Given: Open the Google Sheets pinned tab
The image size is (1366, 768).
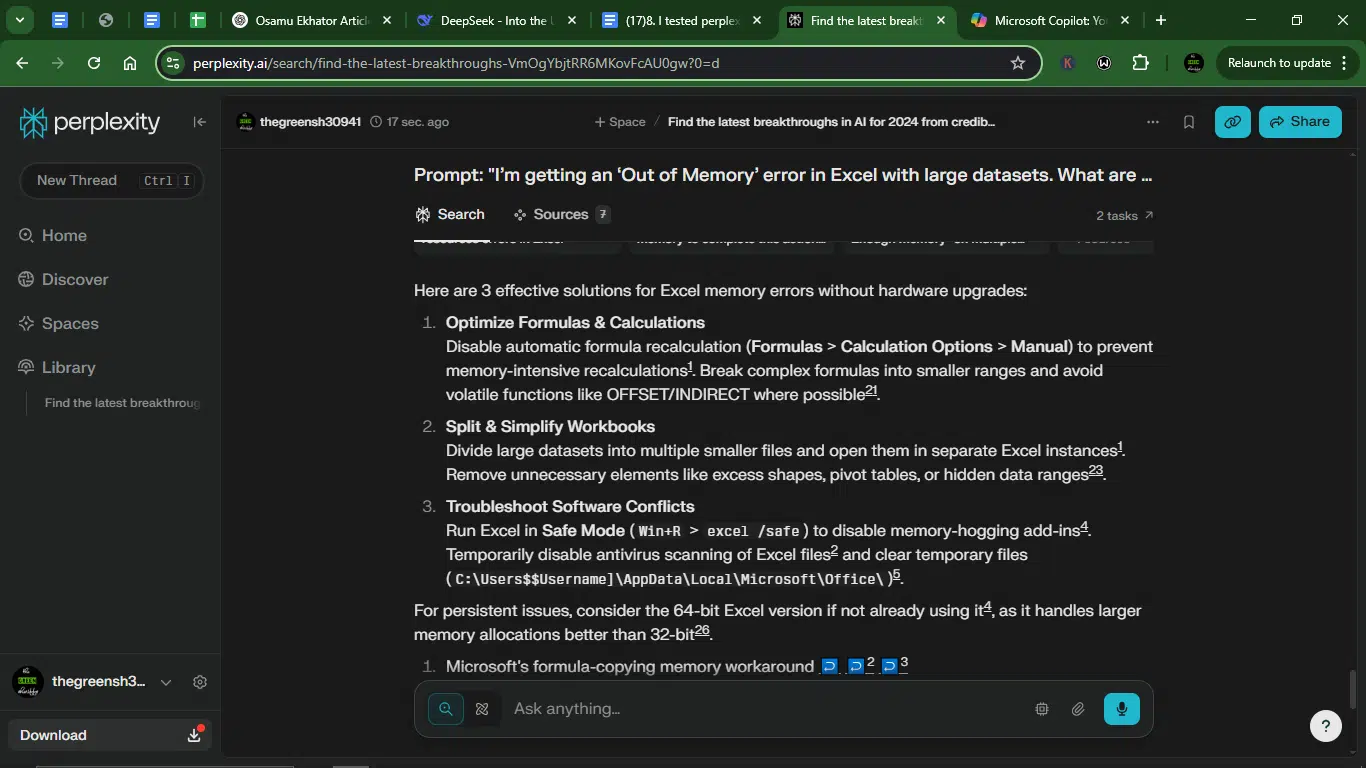Looking at the screenshot, I should click(x=197, y=20).
